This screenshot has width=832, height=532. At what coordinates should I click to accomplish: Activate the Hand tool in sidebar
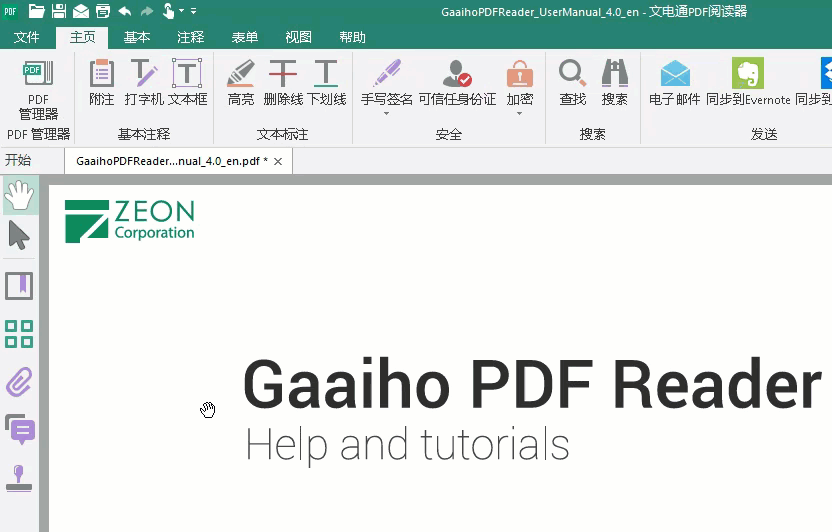[x=20, y=195]
